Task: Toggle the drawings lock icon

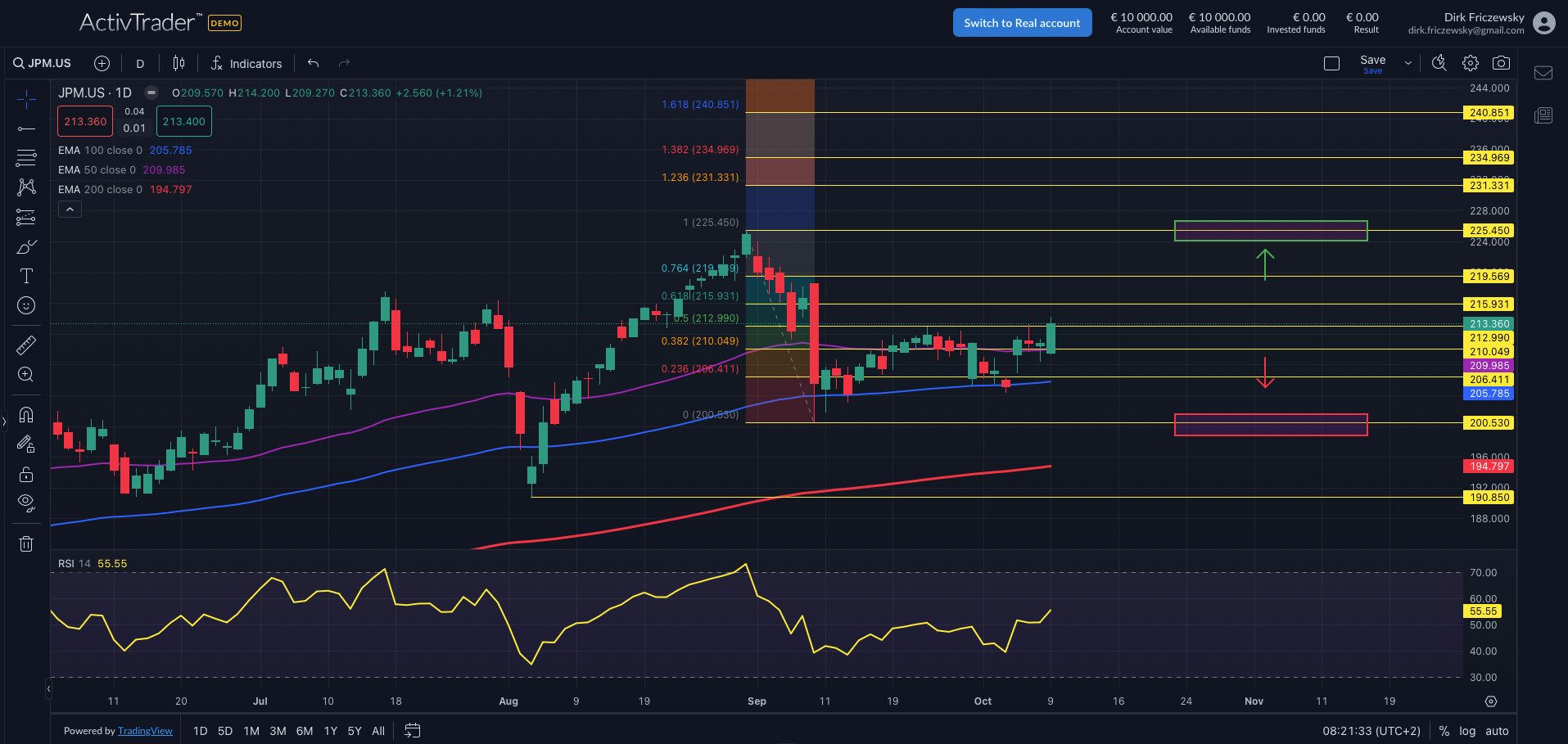Action: point(26,474)
